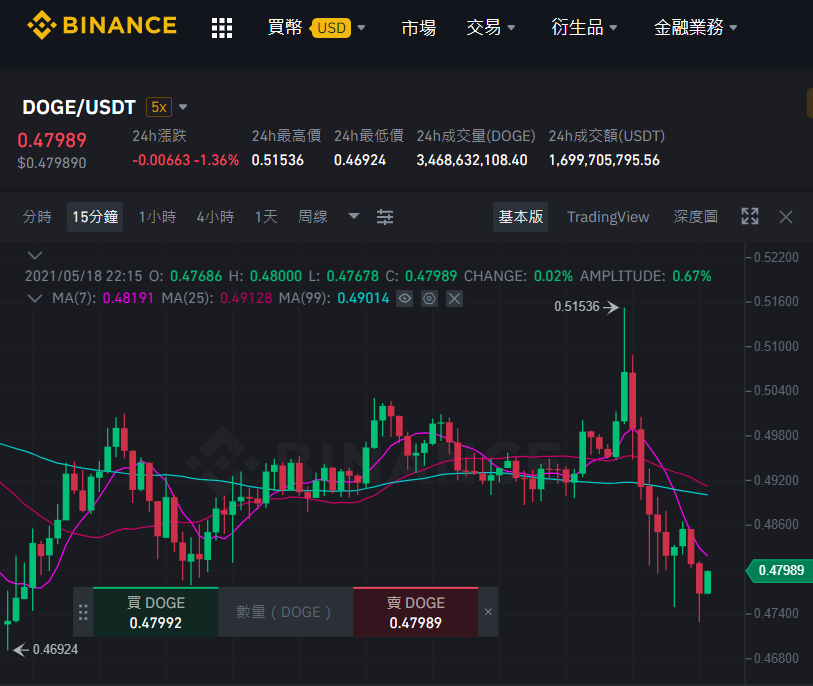Viewport: 813px width, 686px height.
Task: Remove the MA indicator with X
Action: tap(454, 298)
